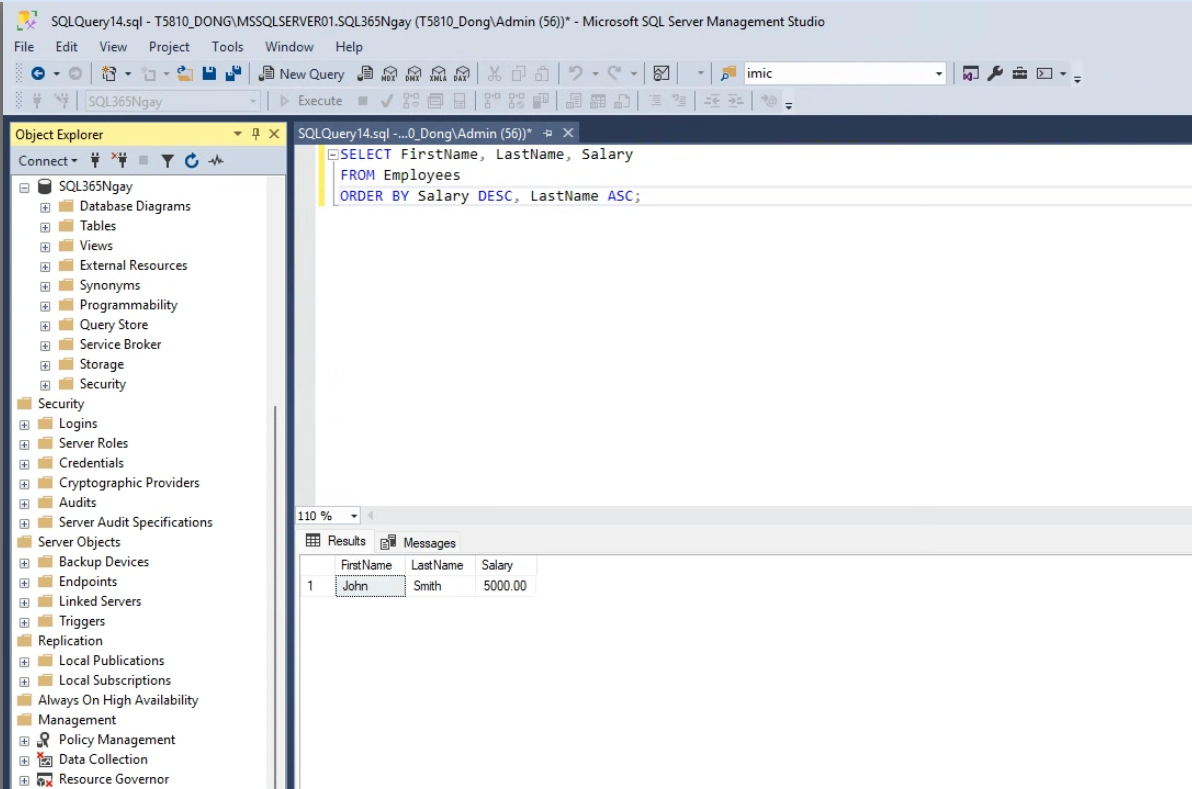Click the New Query button
1192x789 pixels.
[302, 74]
